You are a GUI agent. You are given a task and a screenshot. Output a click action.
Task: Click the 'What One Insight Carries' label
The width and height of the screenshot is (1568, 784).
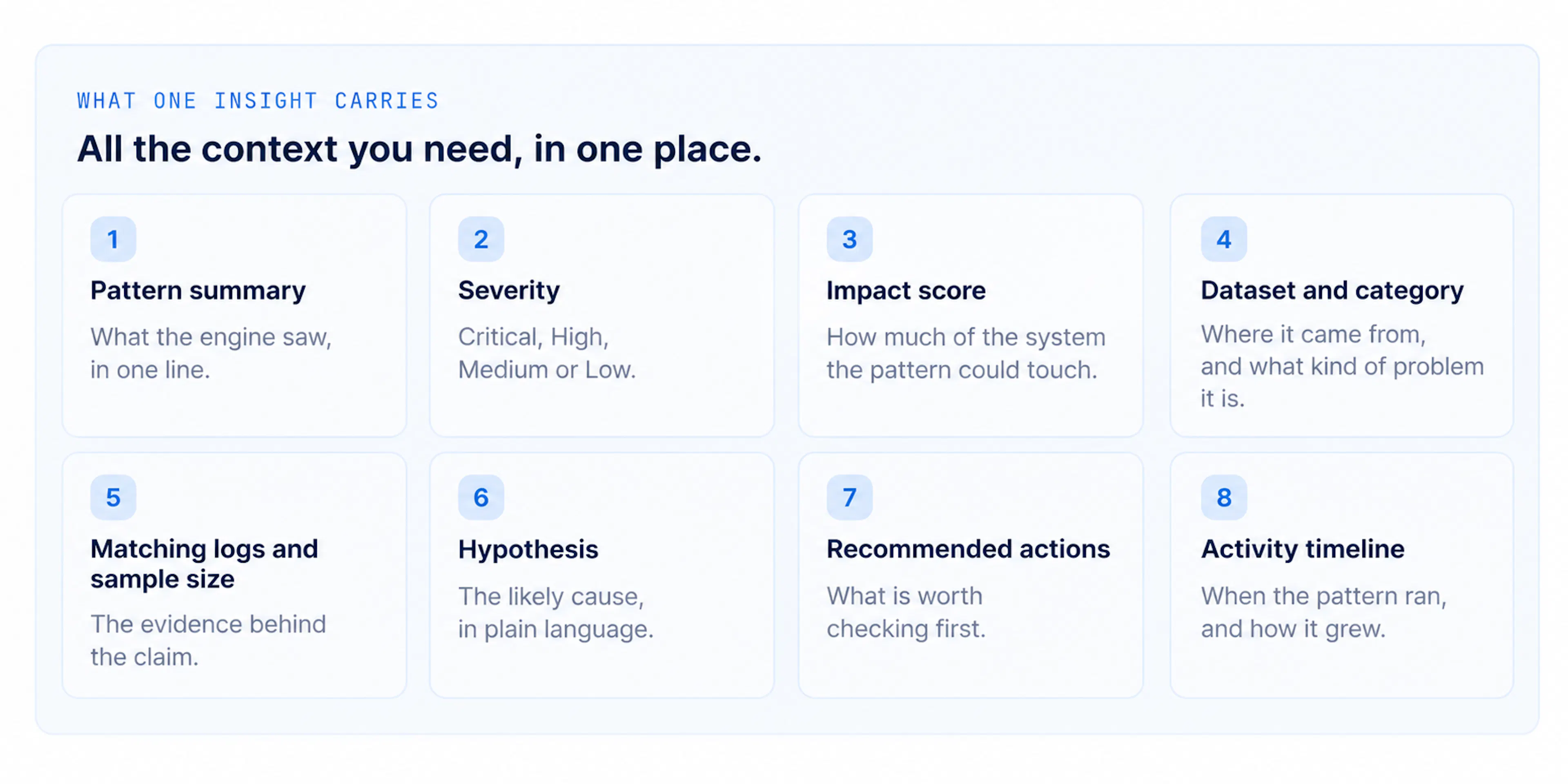(258, 100)
